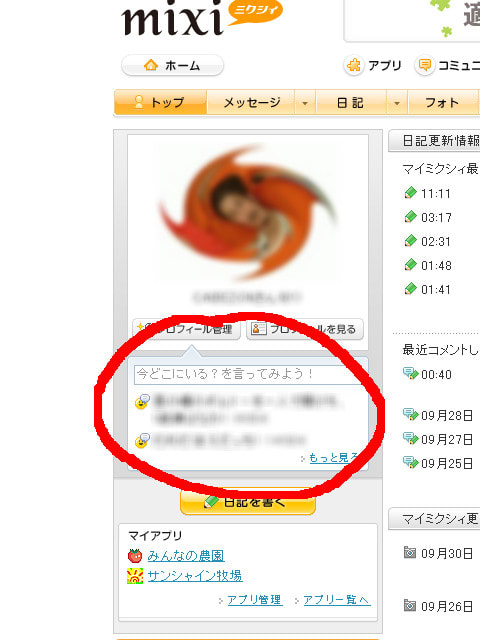480x640 pixels.
Task: Click the 日記を書く button
Action: pyautogui.click(x=248, y=501)
